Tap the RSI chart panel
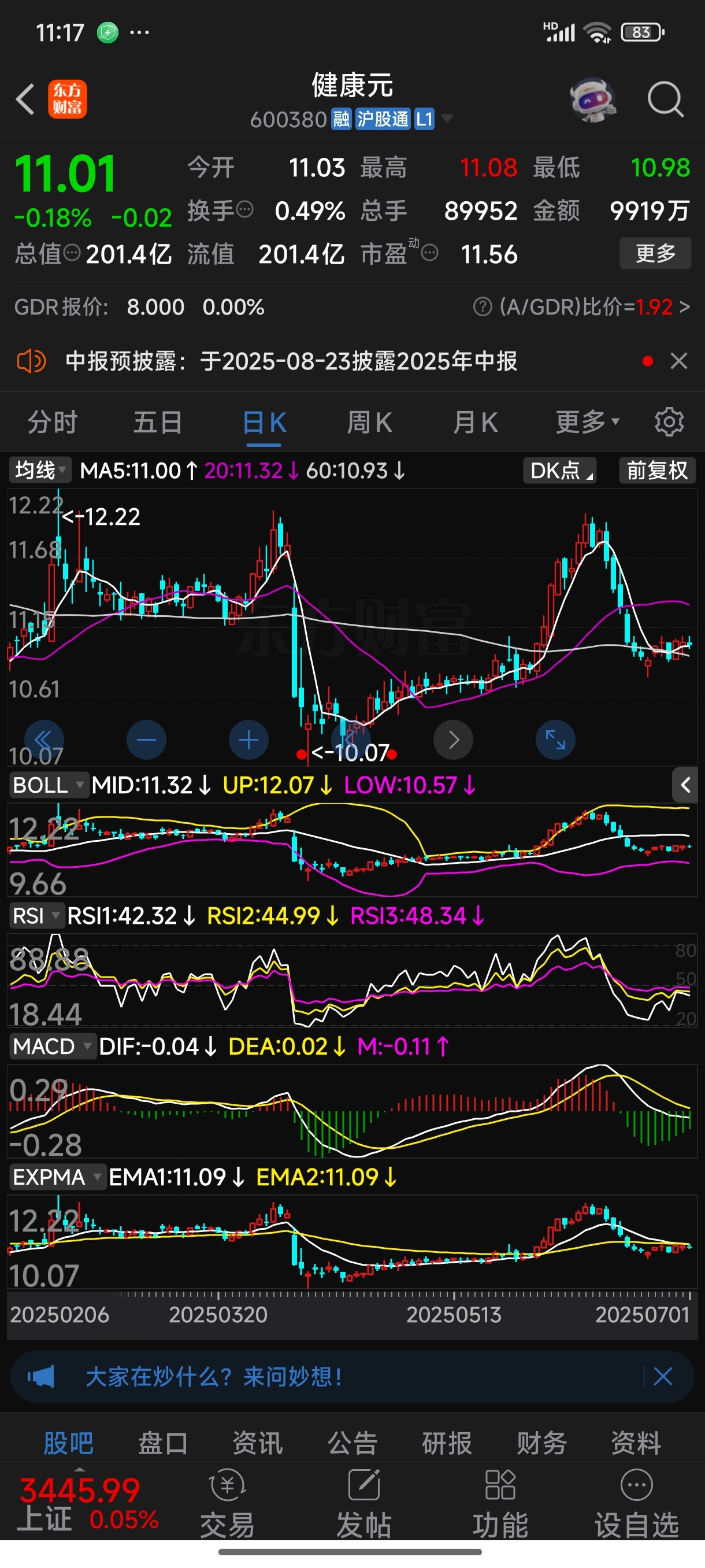This screenshot has height=1568, width=705. pos(352,981)
